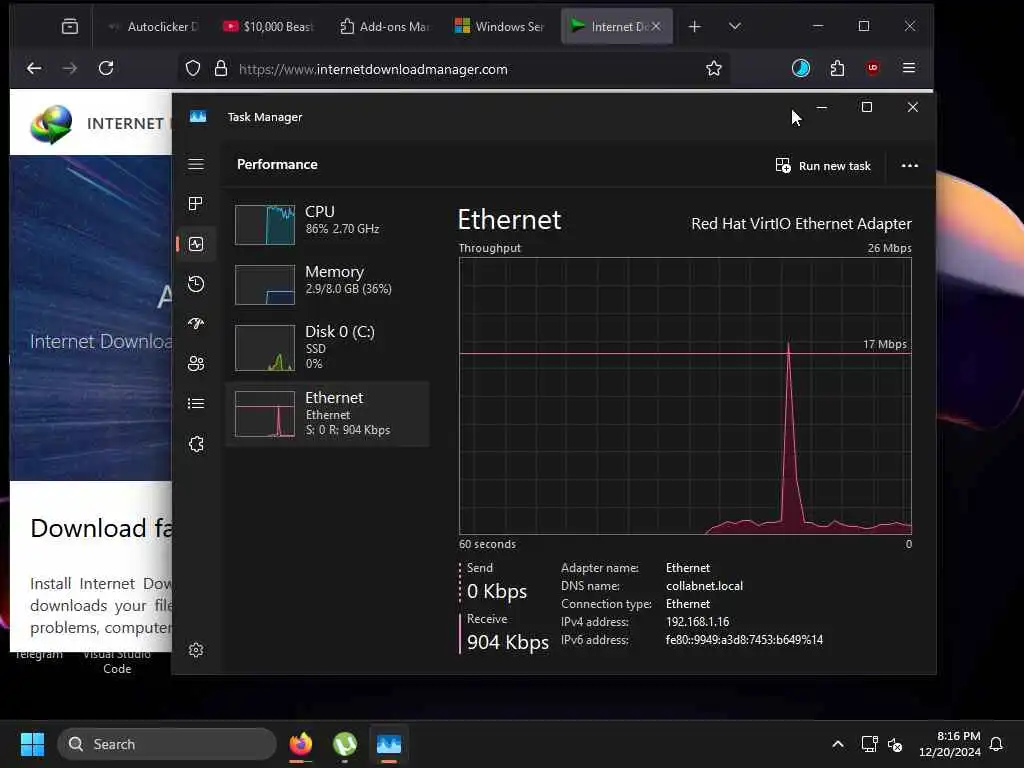
Task: Open a new Firefox tab
Action: 694,26
